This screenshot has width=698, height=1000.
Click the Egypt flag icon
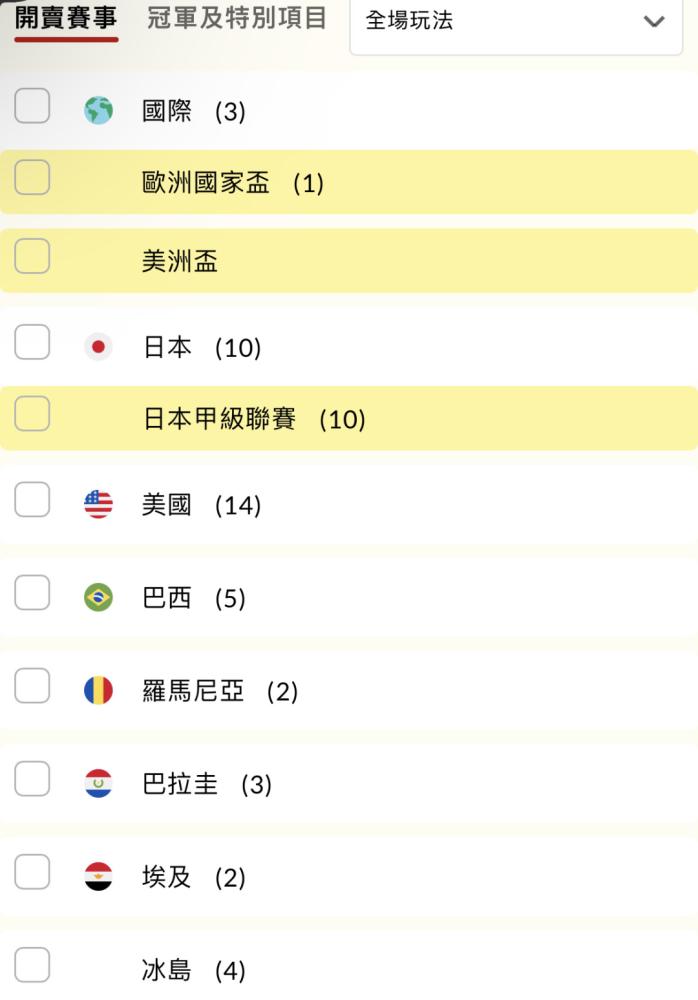pos(98,877)
